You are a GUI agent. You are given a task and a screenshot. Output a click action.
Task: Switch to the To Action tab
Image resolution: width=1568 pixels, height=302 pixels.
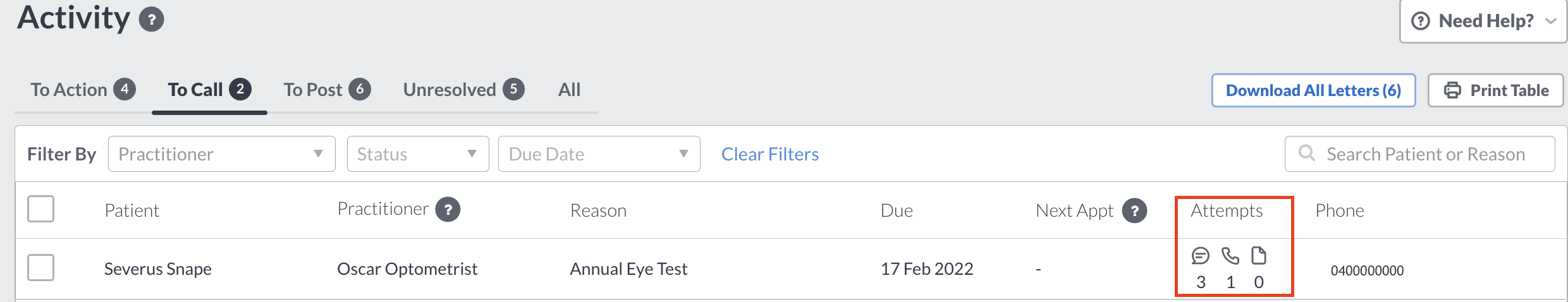point(83,90)
